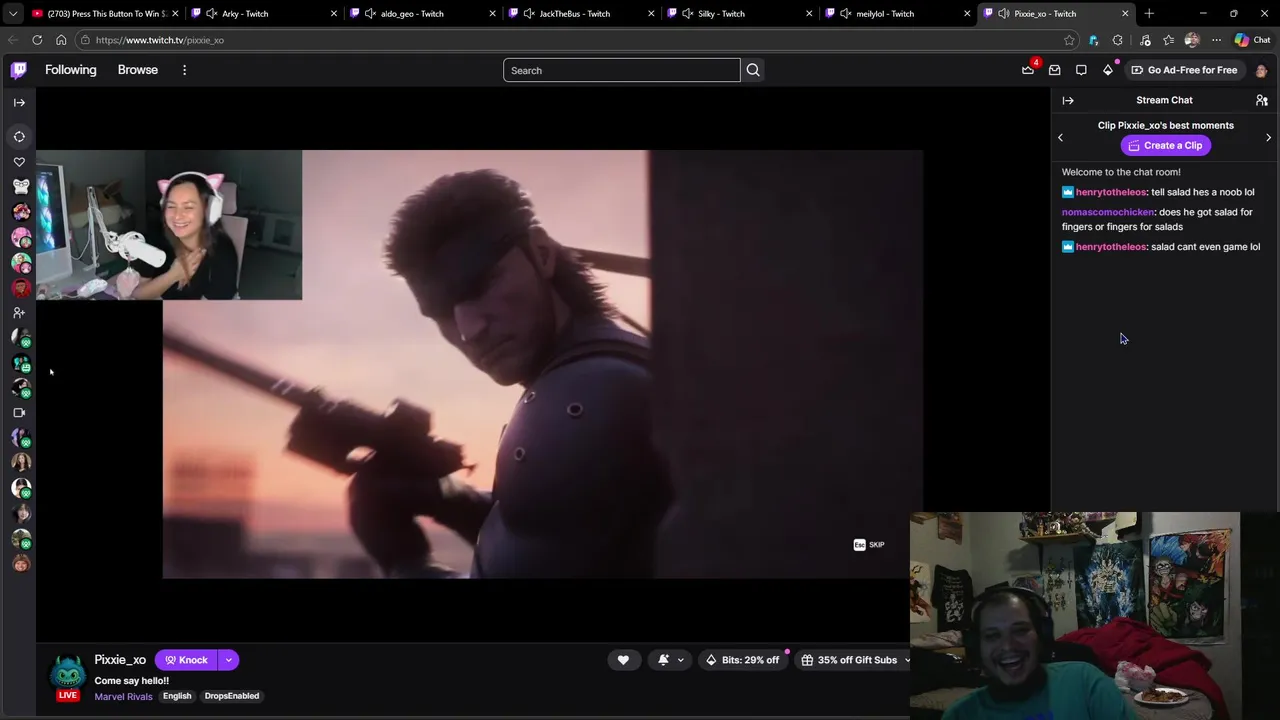Click the magnifier search button
This screenshot has width=1280, height=720.
pos(753,70)
